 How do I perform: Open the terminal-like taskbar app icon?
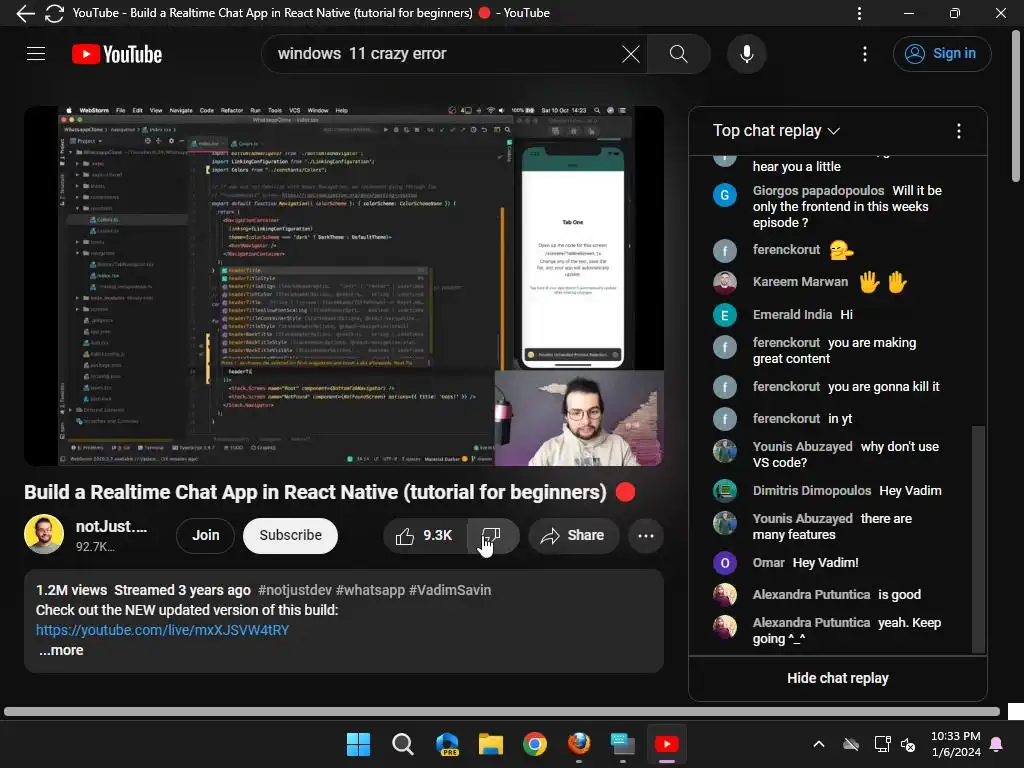622,744
